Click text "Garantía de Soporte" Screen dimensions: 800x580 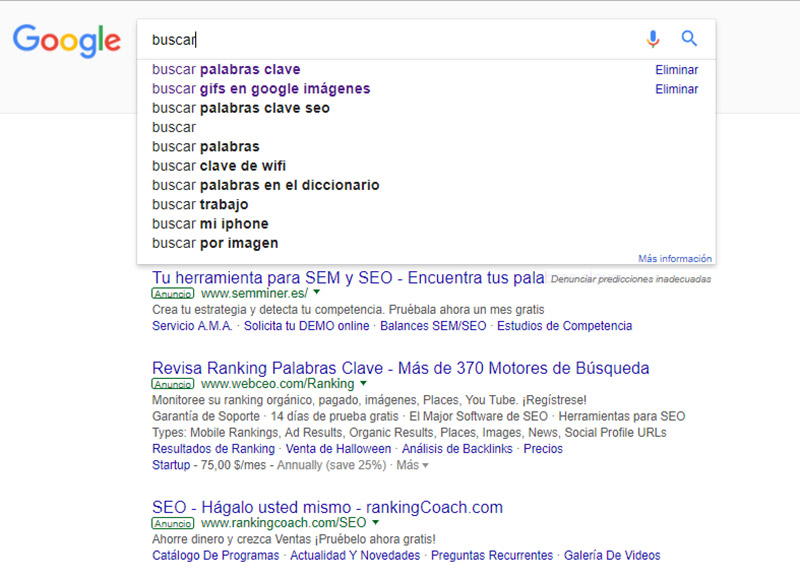pos(206,416)
